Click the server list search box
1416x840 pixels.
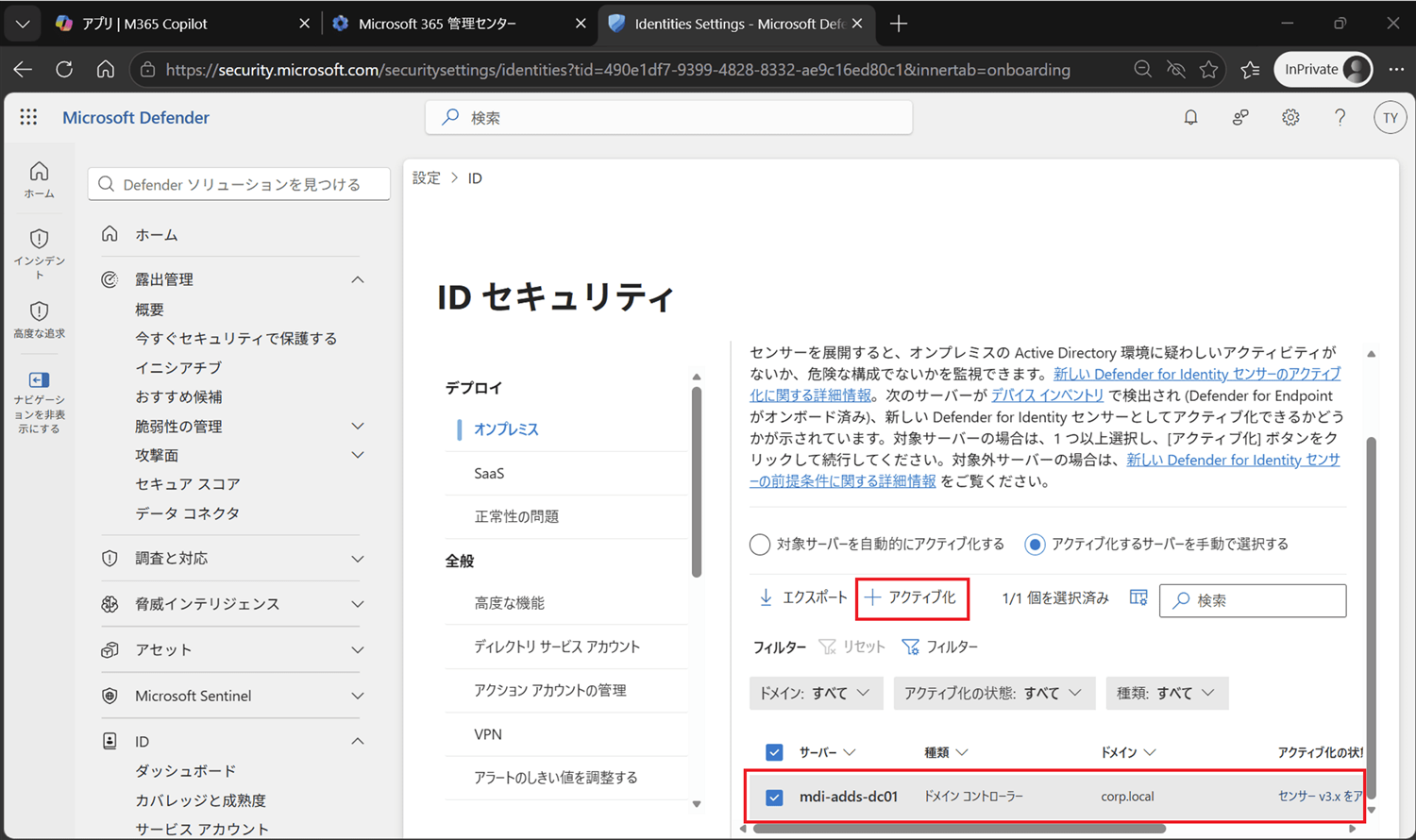tap(1253, 600)
